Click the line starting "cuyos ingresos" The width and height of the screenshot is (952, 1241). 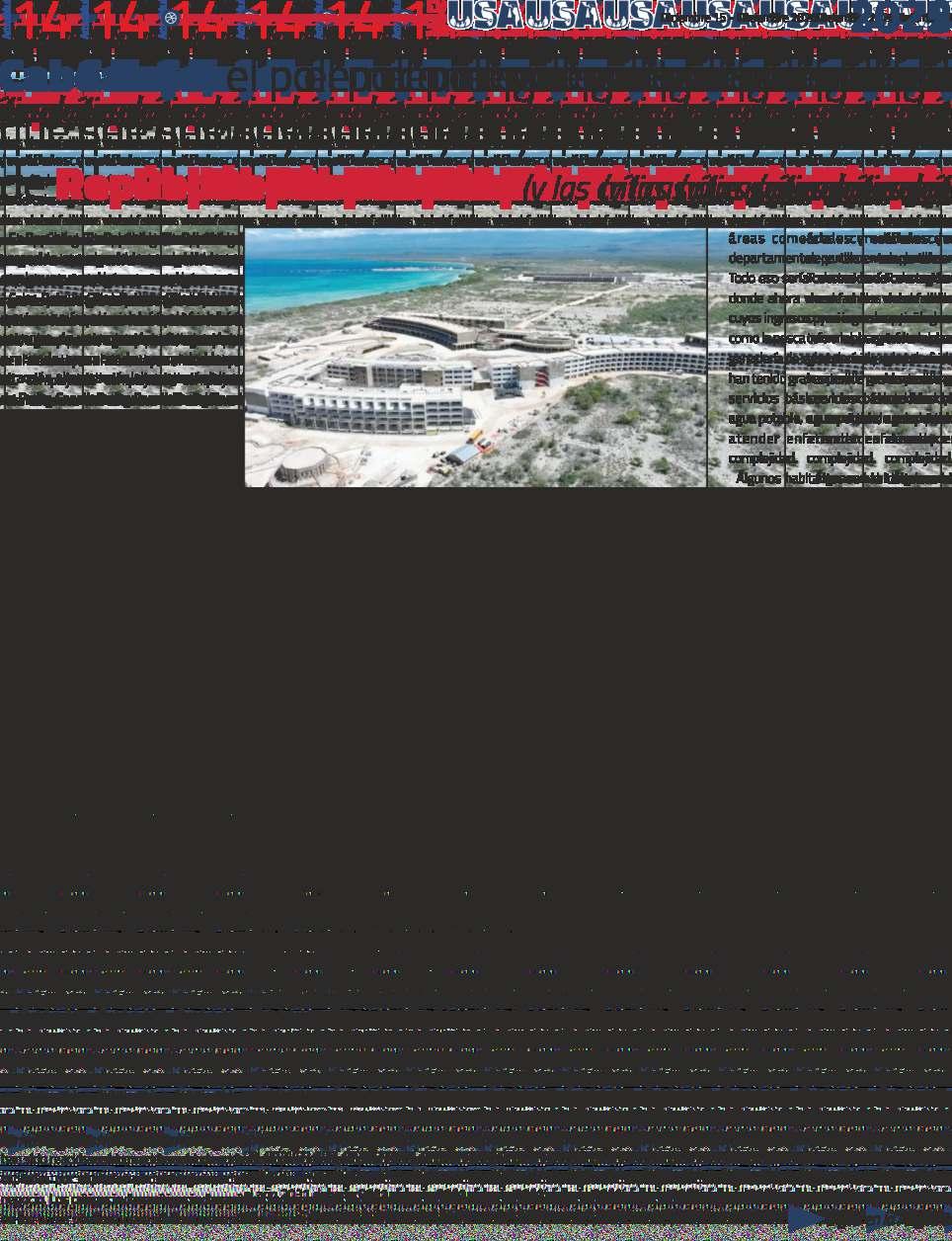coord(839,318)
